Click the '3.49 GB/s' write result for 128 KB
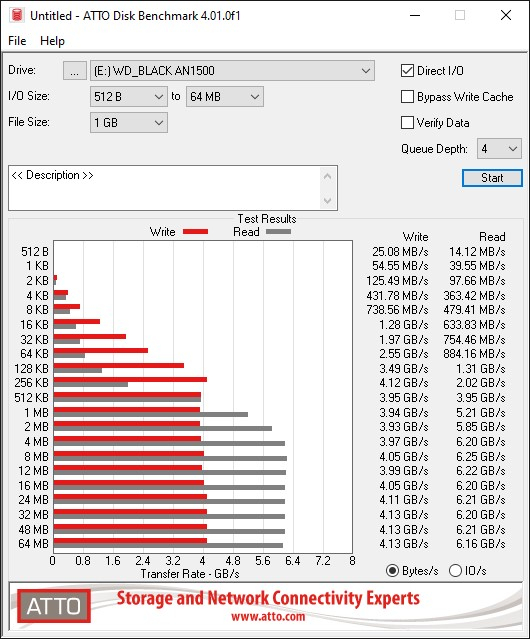This screenshot has height=639, width=530. pyautogui.click(x=404, y=368)
